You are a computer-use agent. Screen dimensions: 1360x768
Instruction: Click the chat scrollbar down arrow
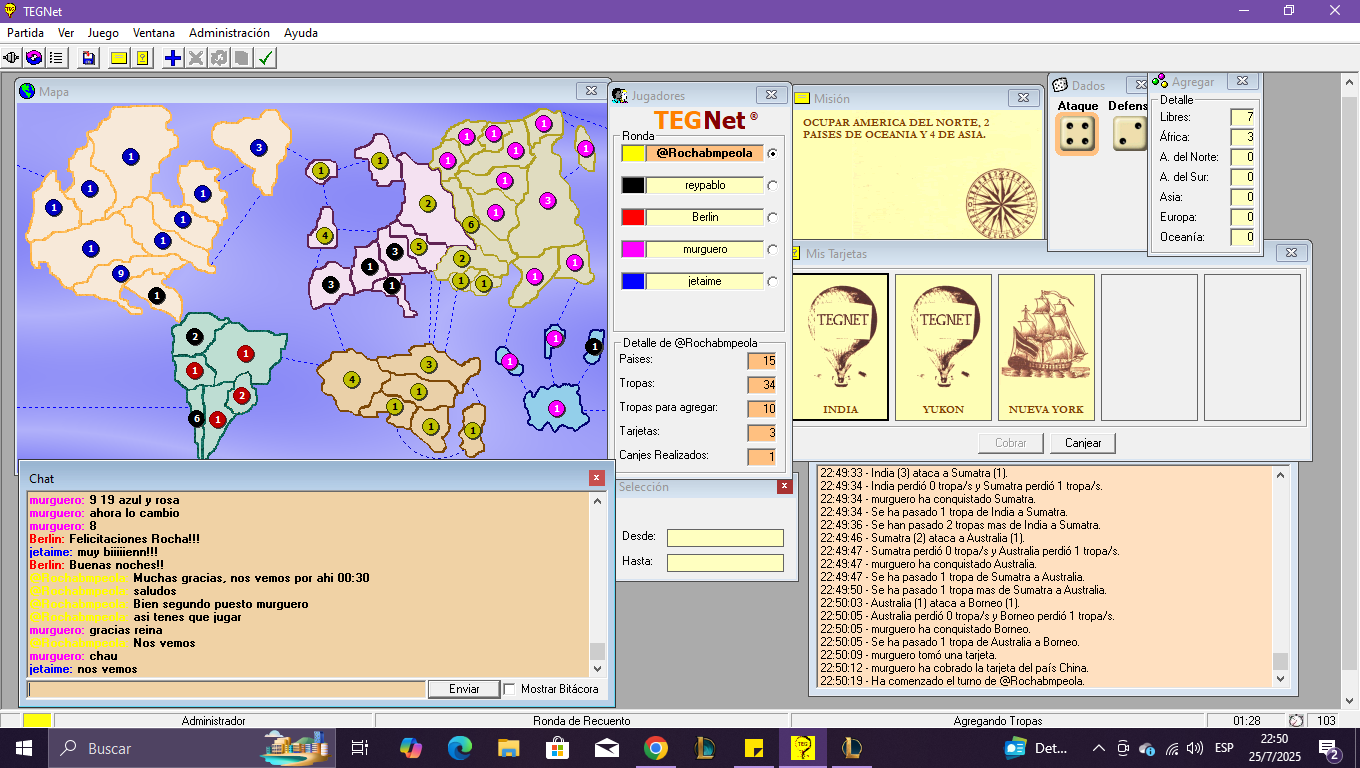point(597,669)
